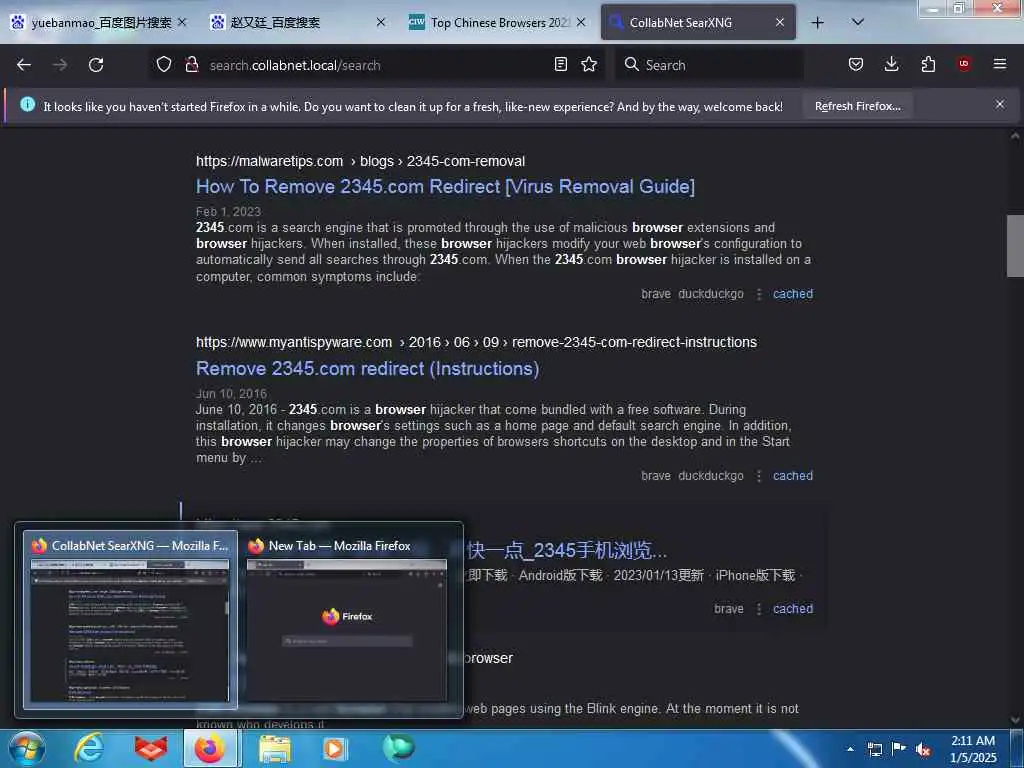Click the muted volume tray icon

[923, 749]
